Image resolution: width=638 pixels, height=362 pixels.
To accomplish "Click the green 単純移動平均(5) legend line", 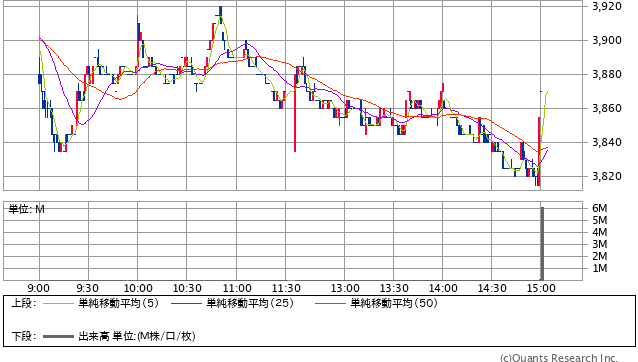I will click(59, 303).
